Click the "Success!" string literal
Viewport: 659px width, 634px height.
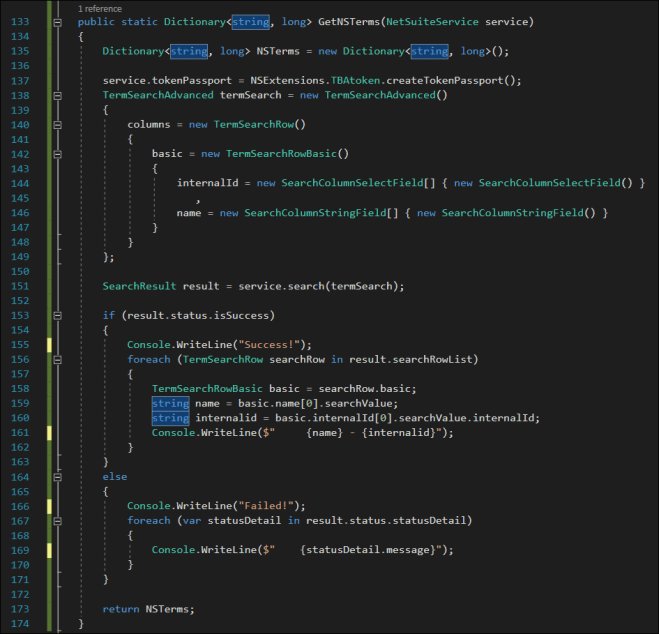tap(269, 345)
